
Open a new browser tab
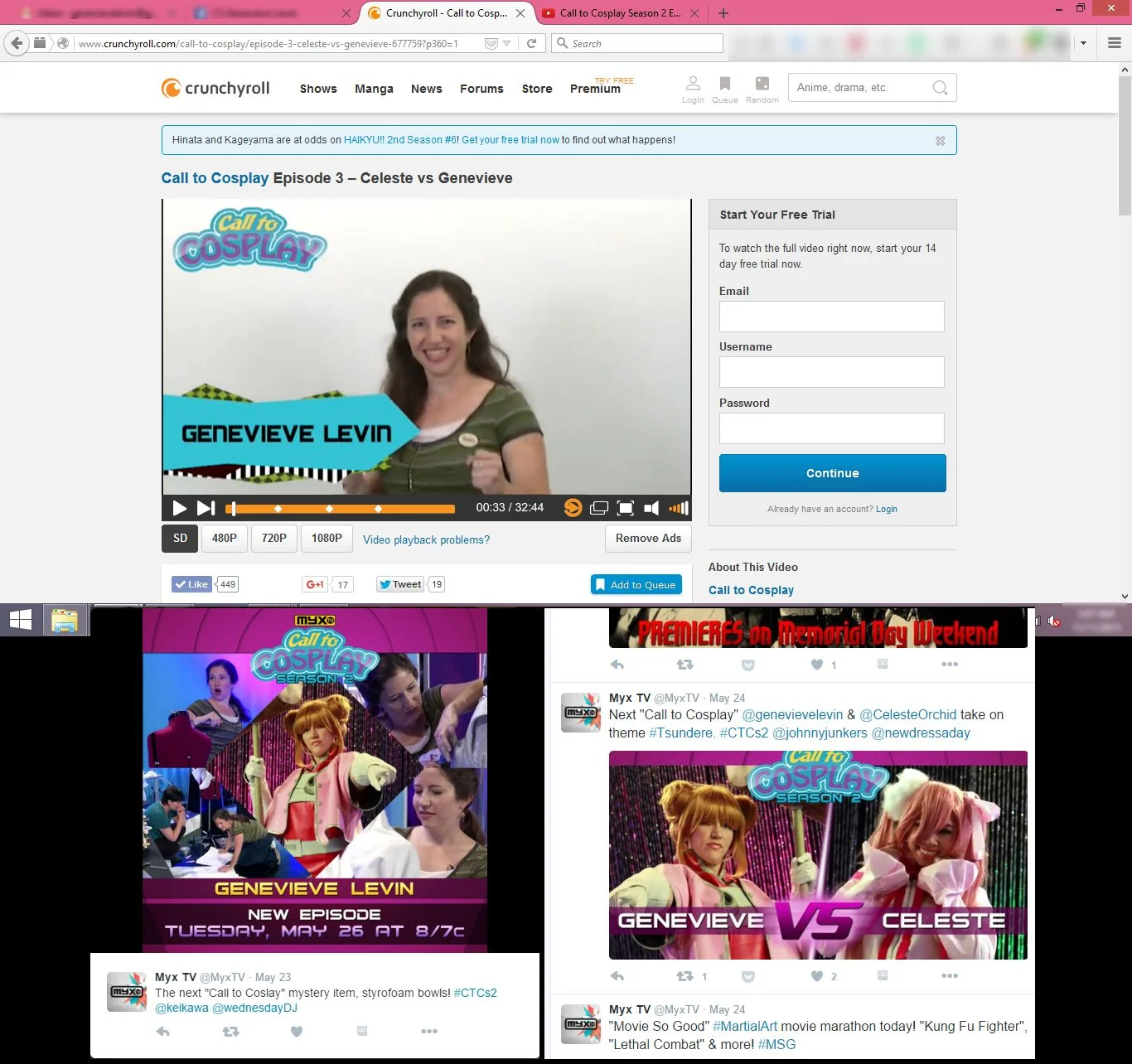pos(723,13)
